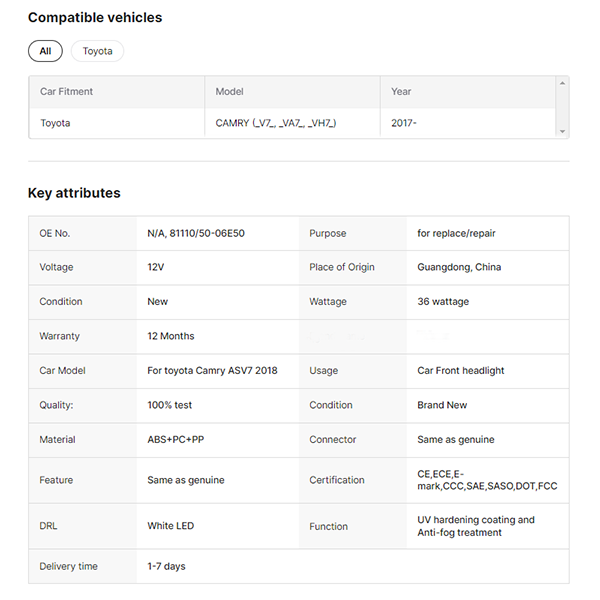
Task: Click the 36 wattage value
Action: pyautogui.click(x=443, y=301)
